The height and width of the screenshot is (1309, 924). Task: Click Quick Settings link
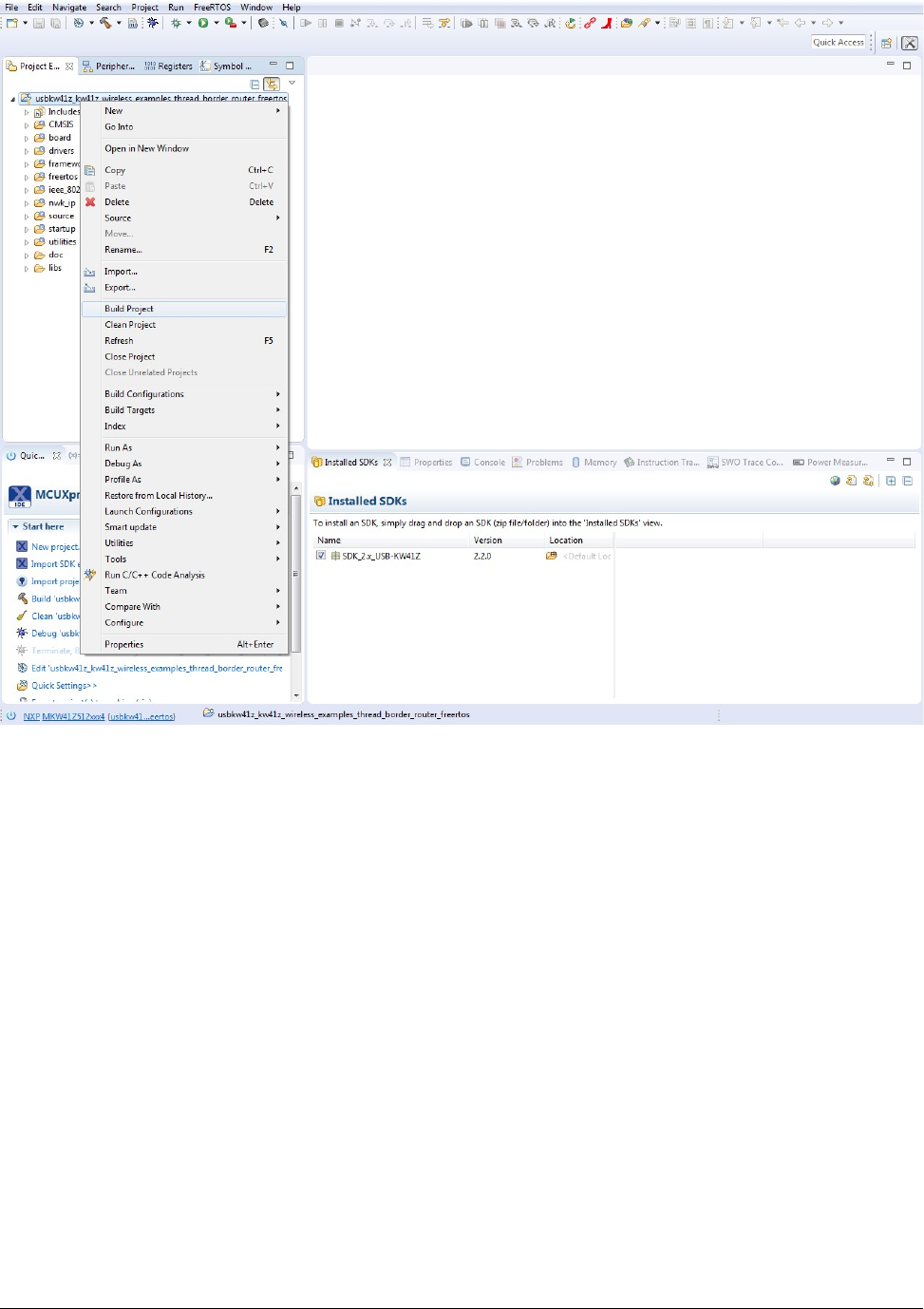(x=64, y=686)
